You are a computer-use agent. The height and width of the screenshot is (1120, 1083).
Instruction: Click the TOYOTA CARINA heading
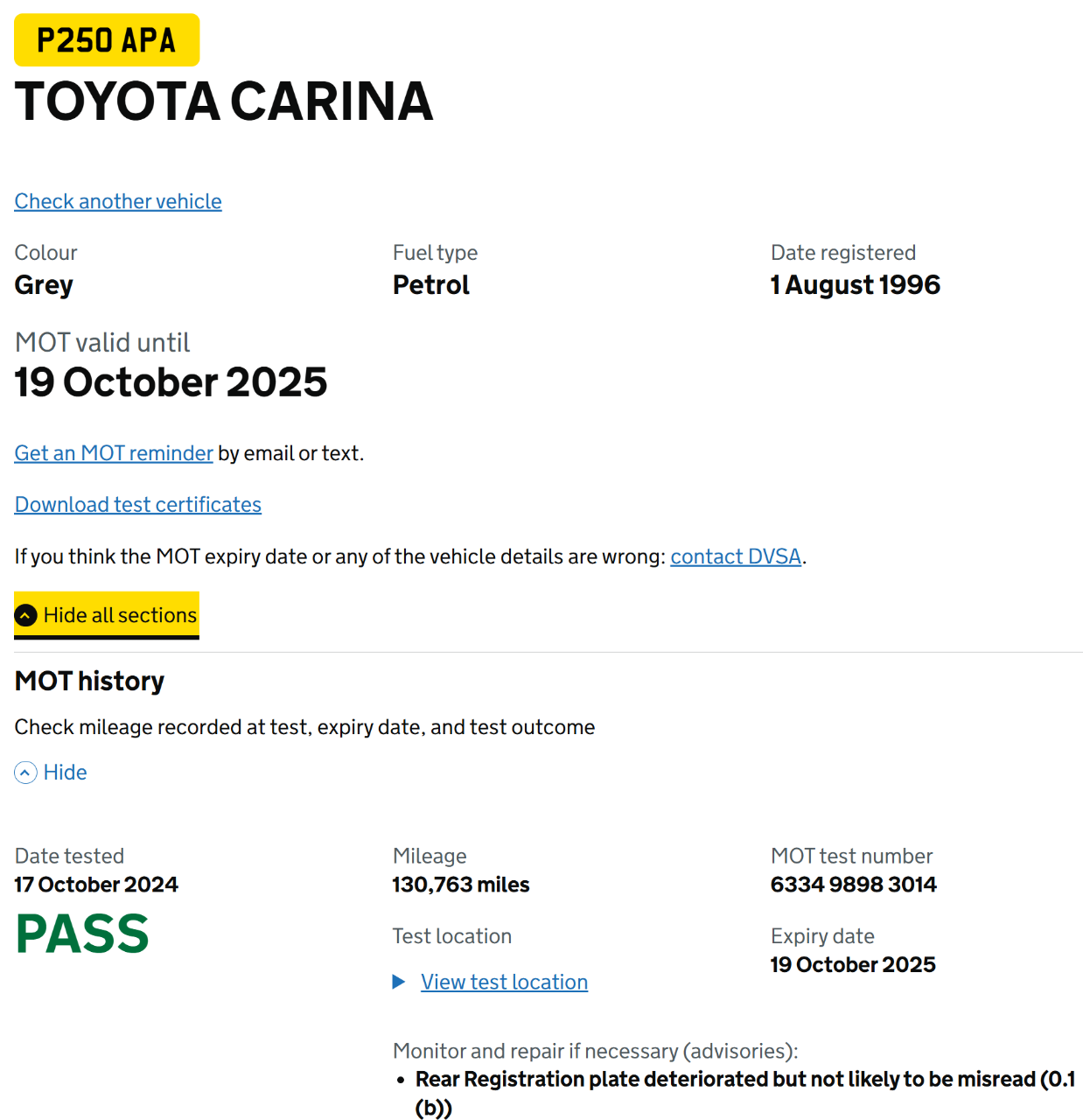[x=224, y=101]
